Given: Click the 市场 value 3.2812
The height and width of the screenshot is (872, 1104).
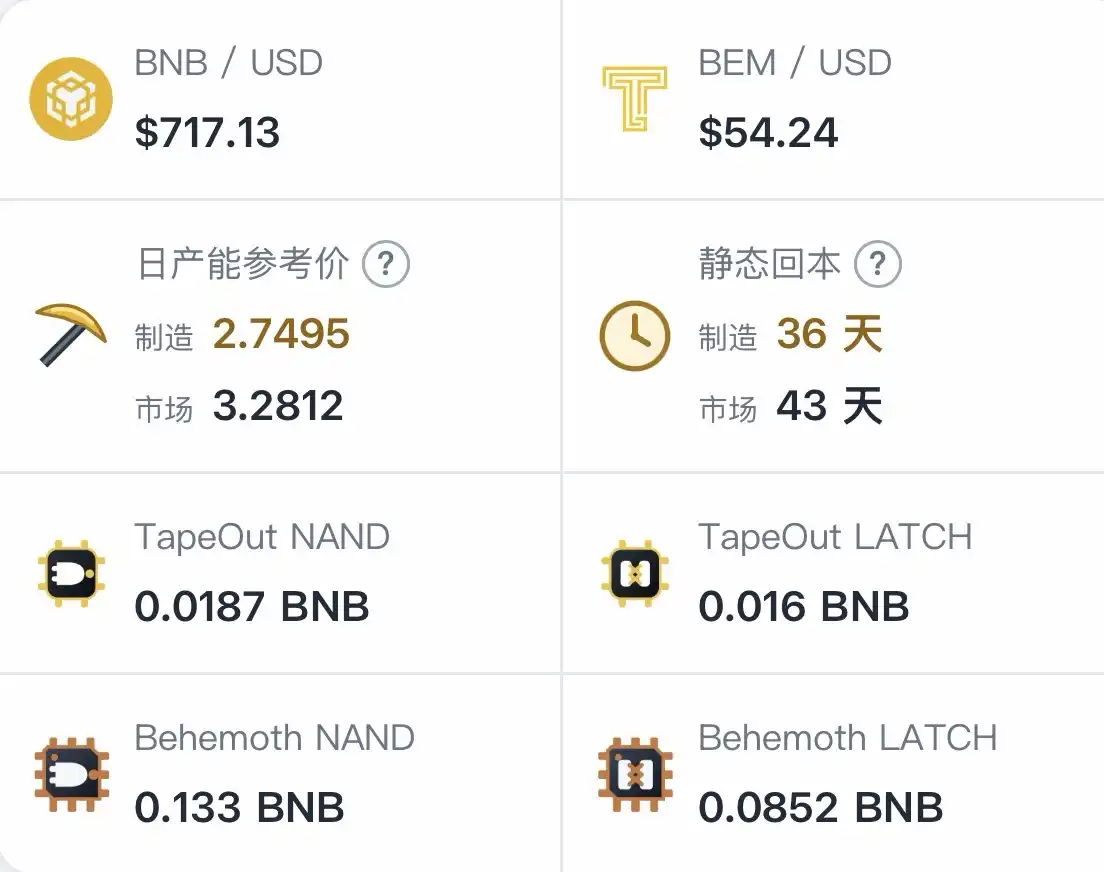Looking at the screenshot, I should tap(278, 406).
